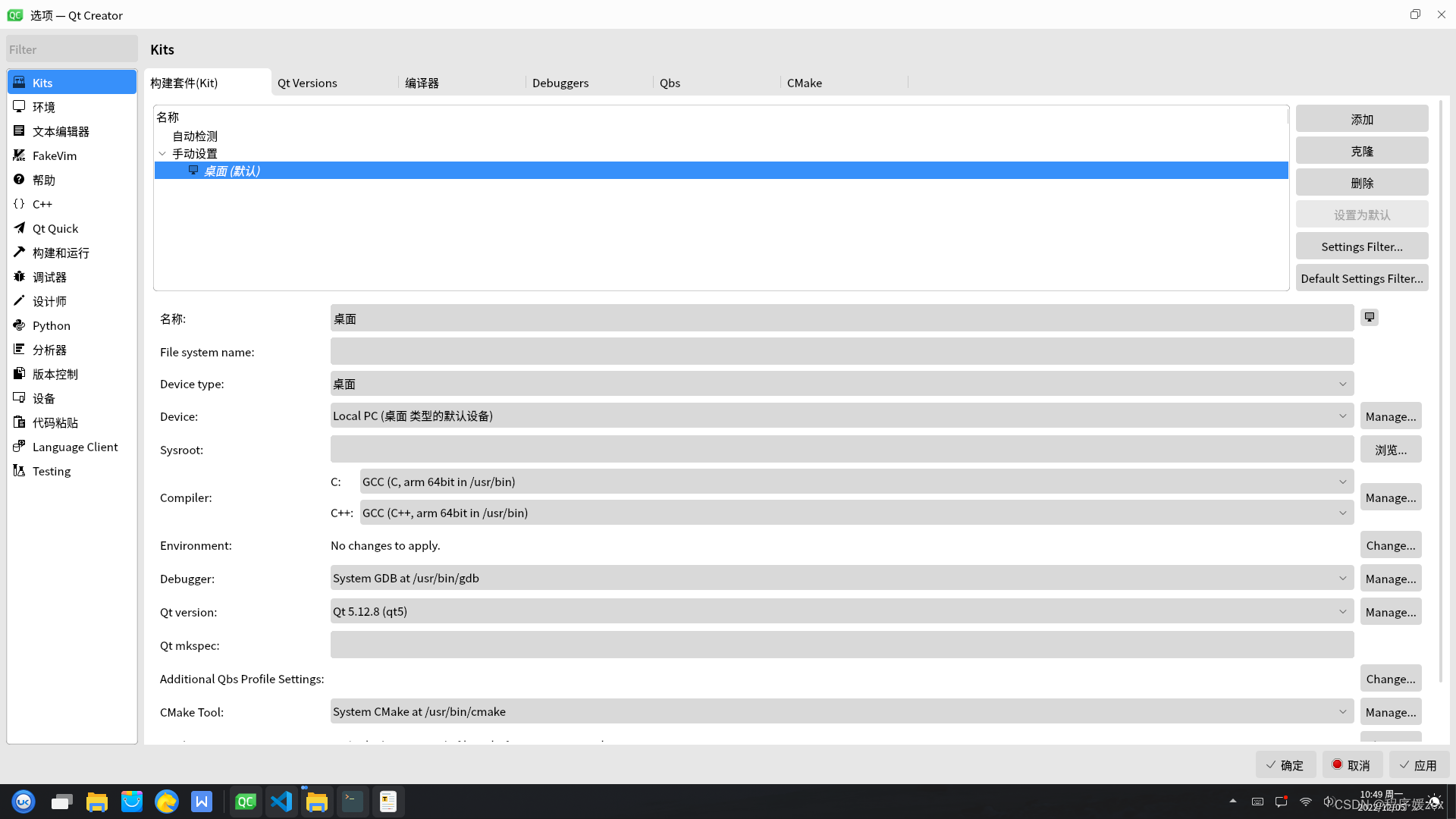Launch Visual Studio Code from taskbar
The height and width of the screenshot is (819, 1456).
(281, 802)
